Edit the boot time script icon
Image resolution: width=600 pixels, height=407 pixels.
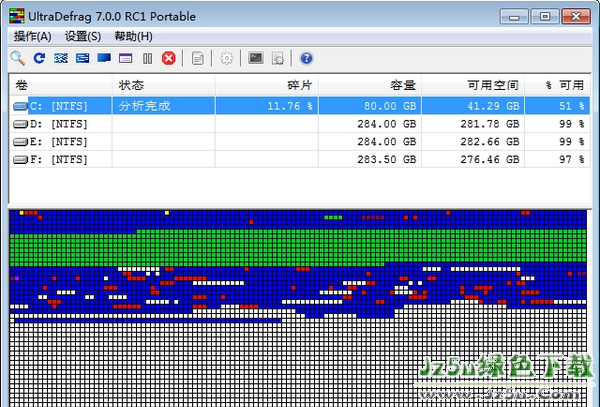pyautogui.click(x=277, y=58)
